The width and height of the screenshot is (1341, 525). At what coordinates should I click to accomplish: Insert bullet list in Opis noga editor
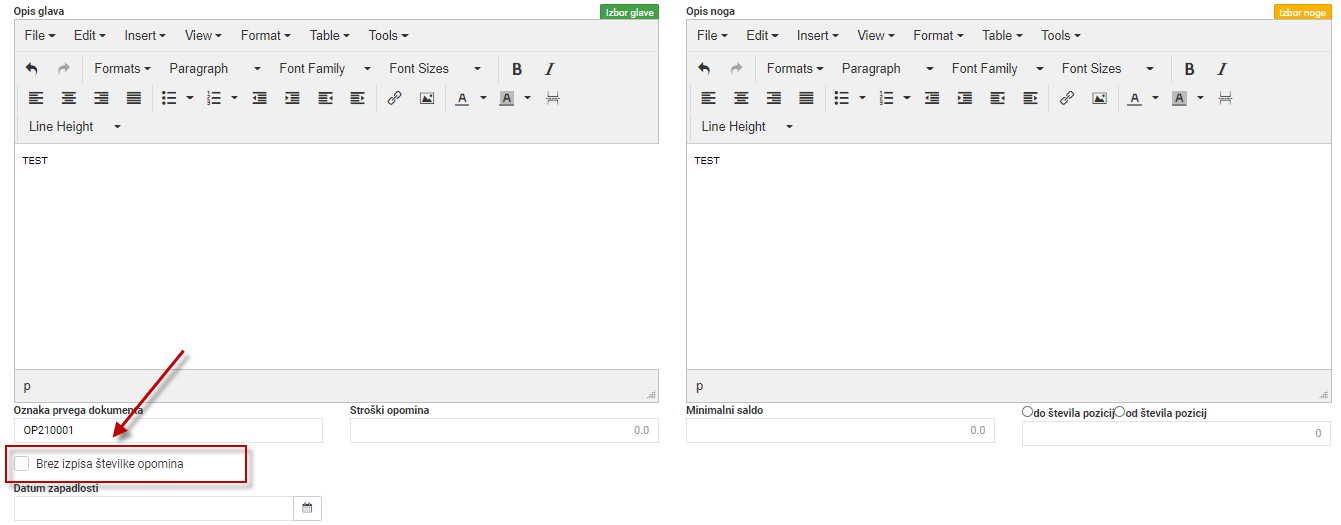[x=842, y=98]
